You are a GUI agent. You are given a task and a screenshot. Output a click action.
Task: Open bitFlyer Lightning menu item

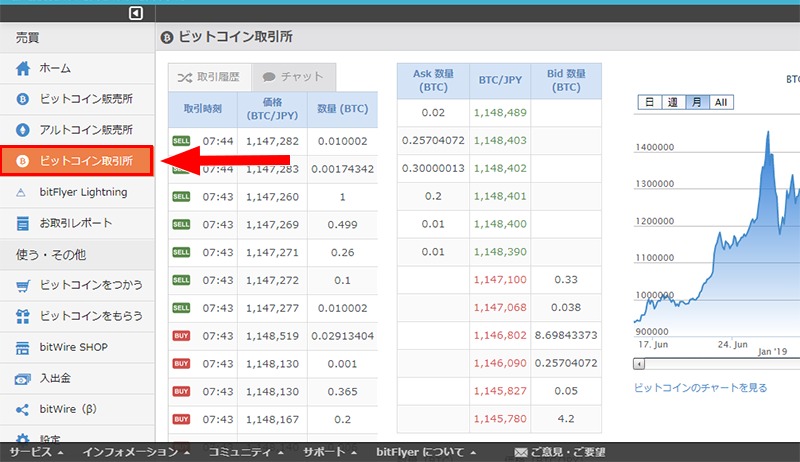pos(77,192)
